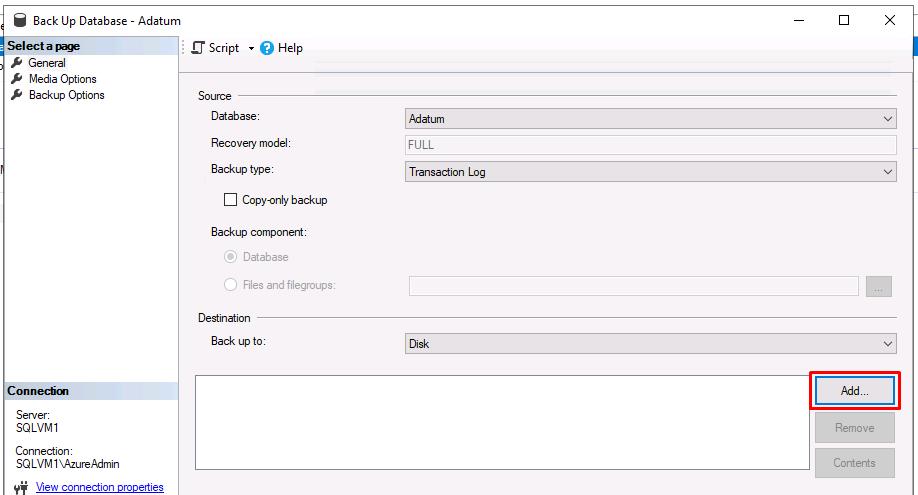Click the Connection section header

coord(91,391)
